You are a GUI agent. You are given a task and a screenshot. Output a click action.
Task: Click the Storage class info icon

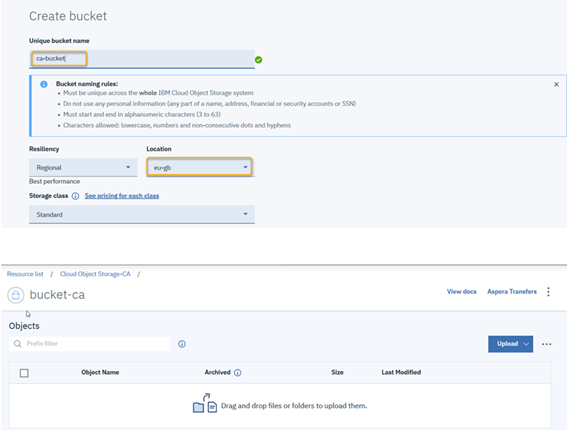[x=75, y=196]
